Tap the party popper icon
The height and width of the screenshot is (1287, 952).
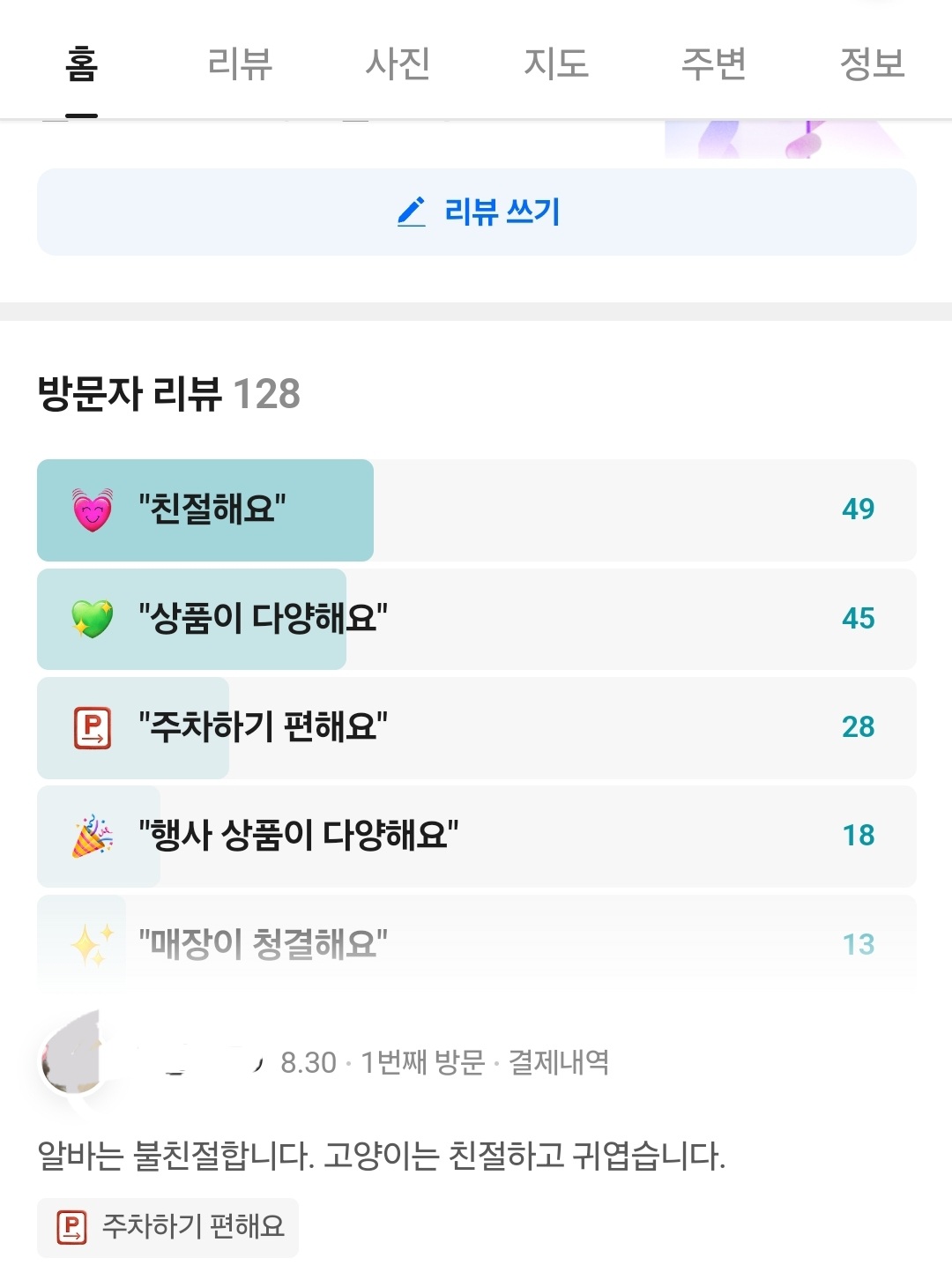pos(92,837)
